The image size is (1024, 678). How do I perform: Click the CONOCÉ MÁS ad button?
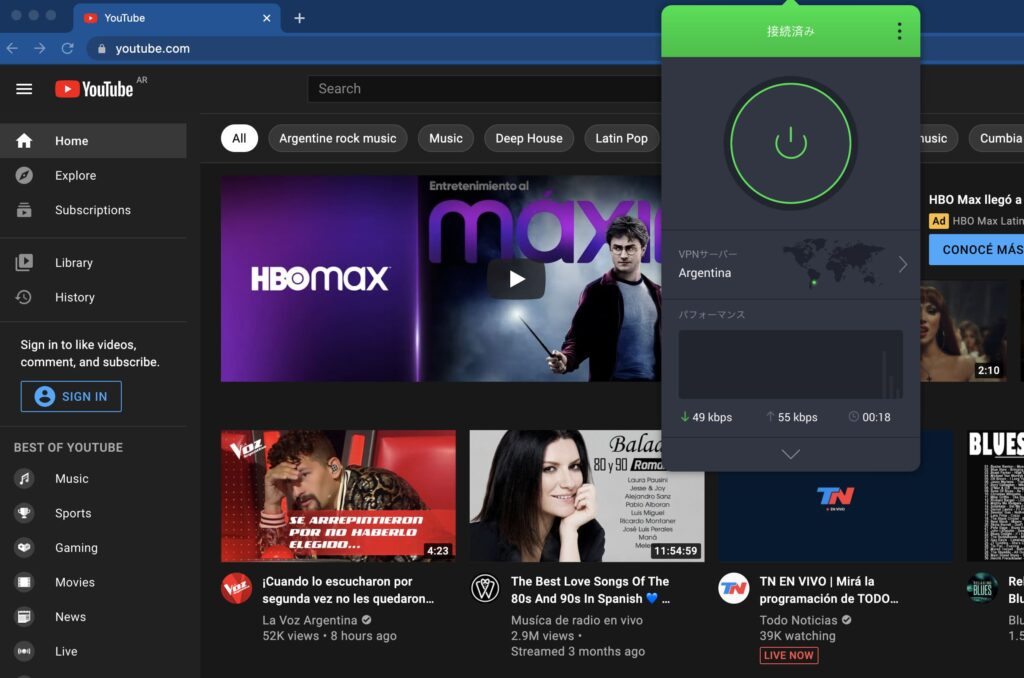(x=977, y=250)
